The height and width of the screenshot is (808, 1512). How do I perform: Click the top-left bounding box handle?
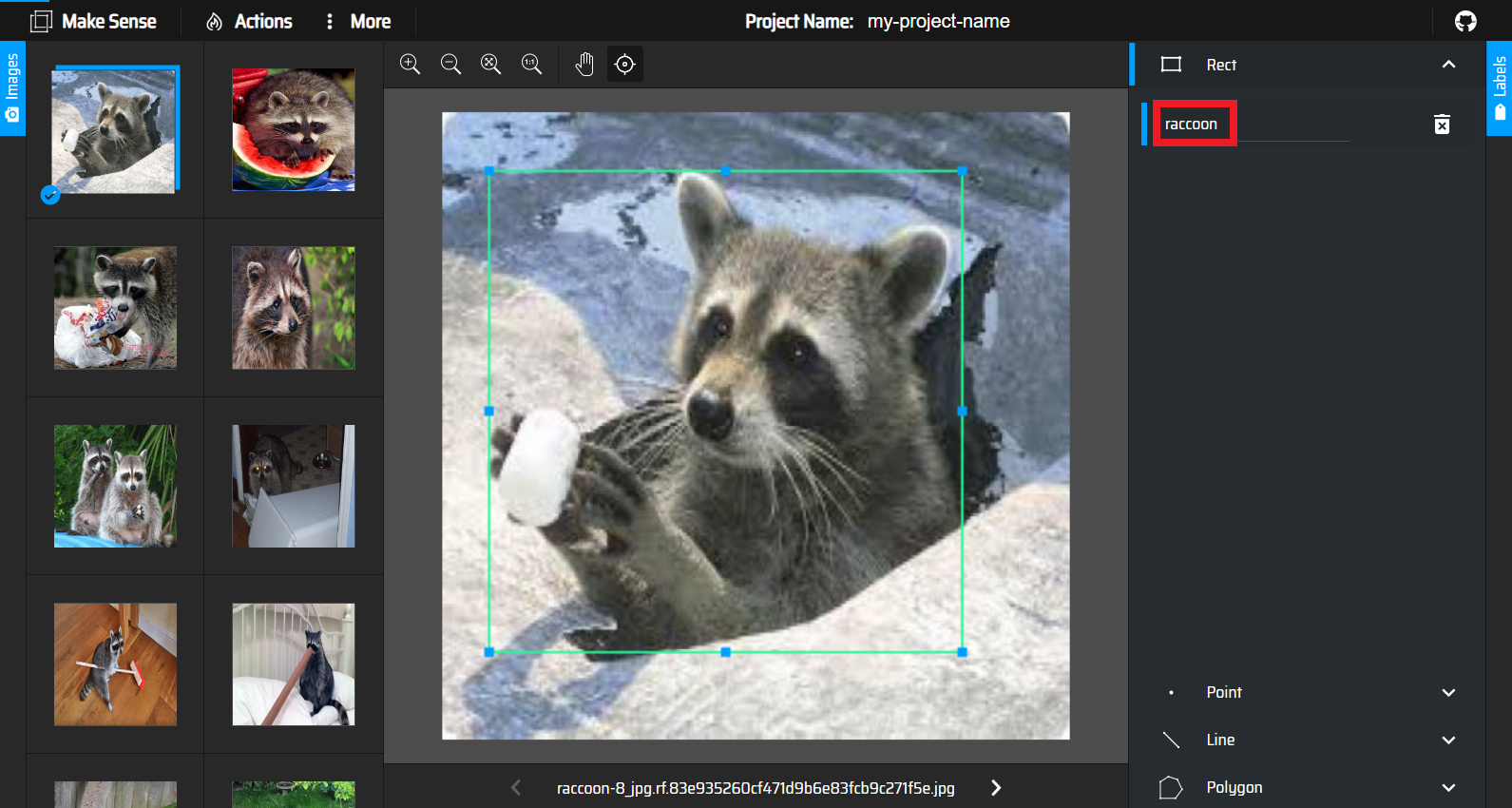(x=489, y=171)
